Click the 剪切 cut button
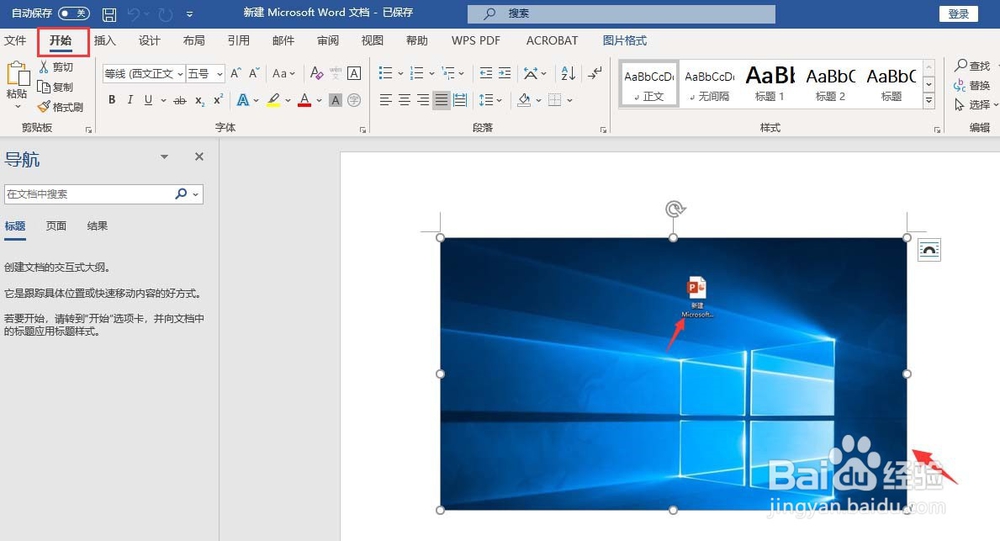The height and width of the screenshot is (541, 1000). coord(56,66)
